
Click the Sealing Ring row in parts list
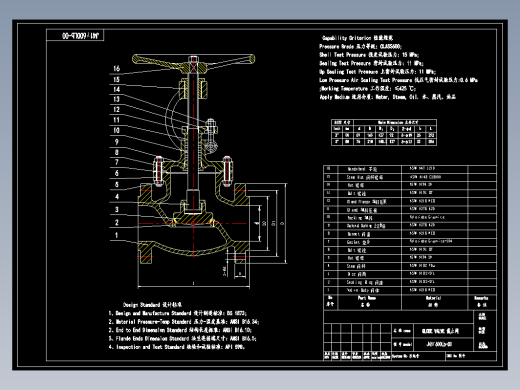[x=410, y=282]
